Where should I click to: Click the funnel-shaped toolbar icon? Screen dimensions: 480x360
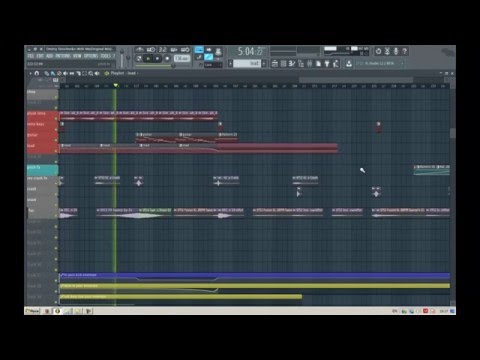327,63
